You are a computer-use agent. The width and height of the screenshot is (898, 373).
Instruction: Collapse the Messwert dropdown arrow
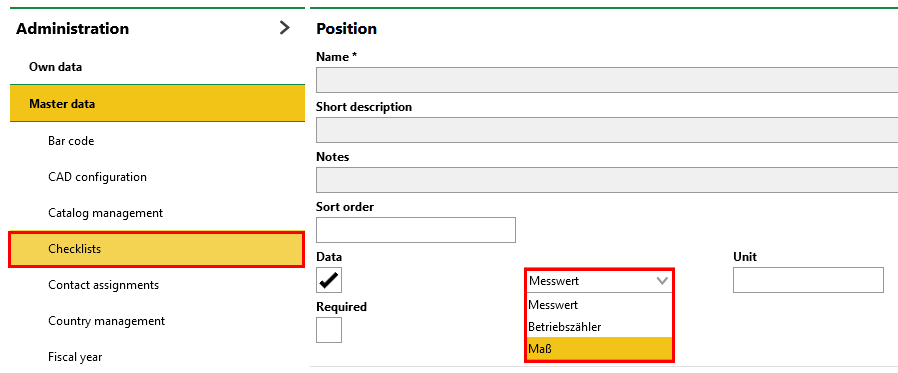click(662, 281)
